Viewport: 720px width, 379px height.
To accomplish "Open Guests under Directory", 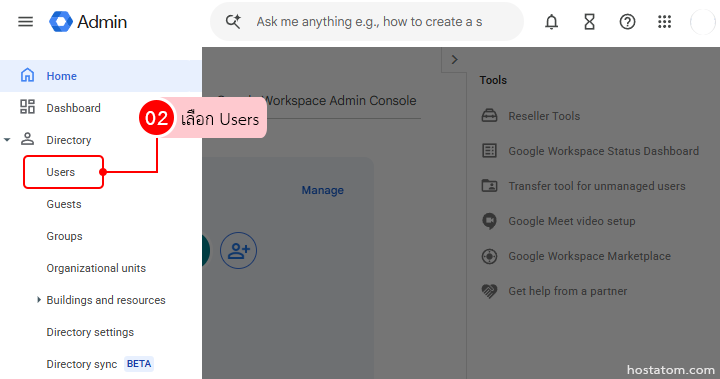I will (64, 204).
